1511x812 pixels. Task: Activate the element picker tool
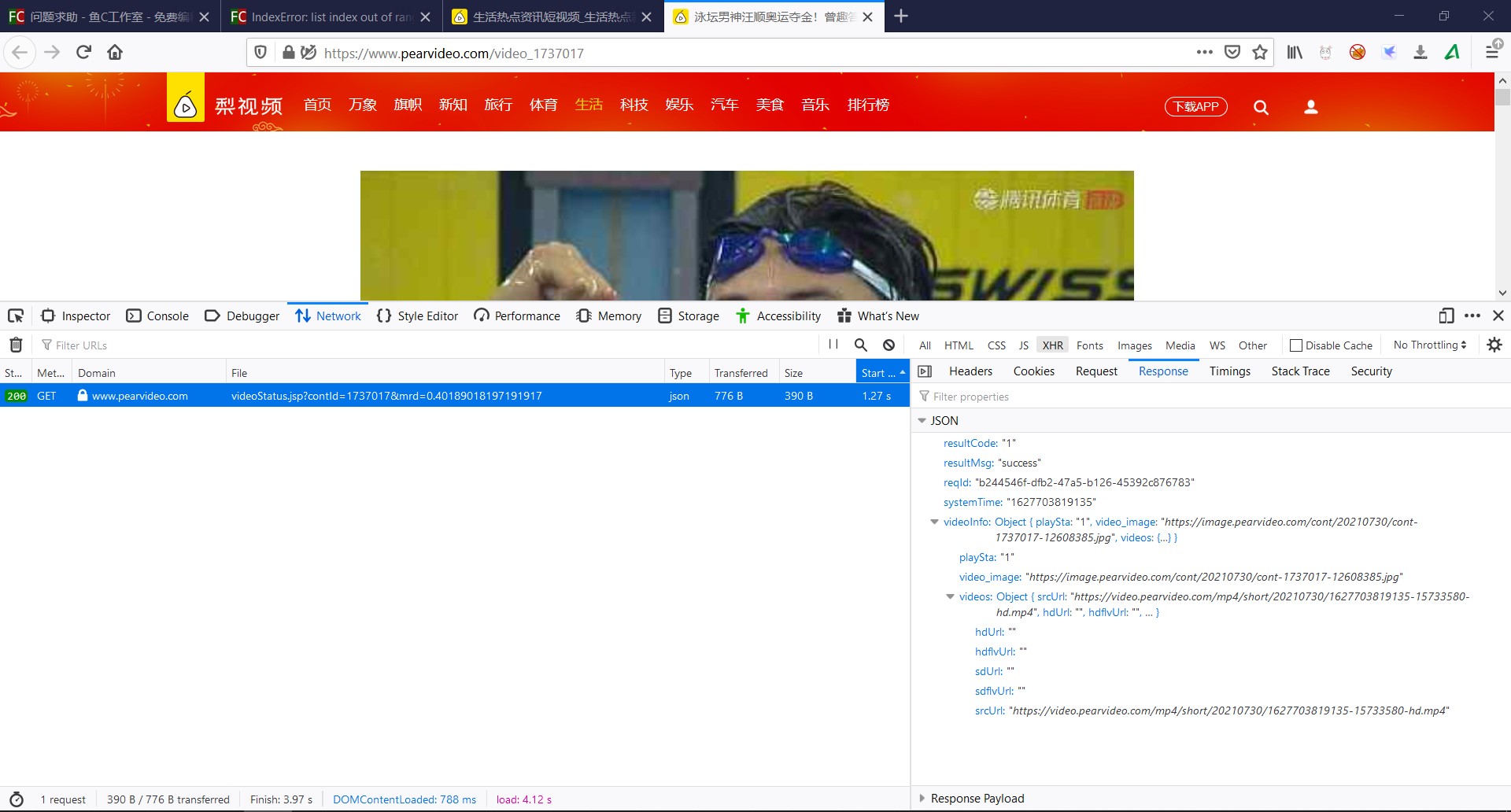16,316
